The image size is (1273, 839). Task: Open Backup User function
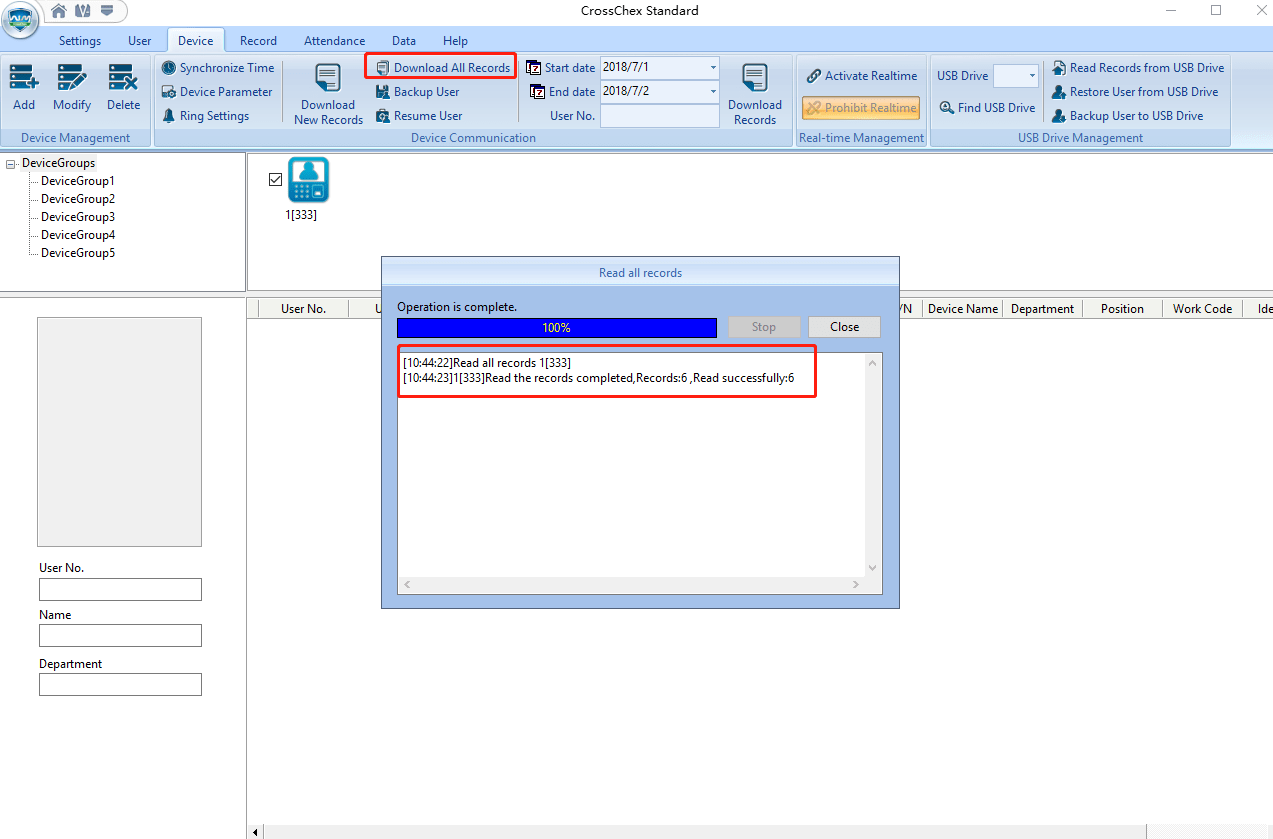pos(418,92)
